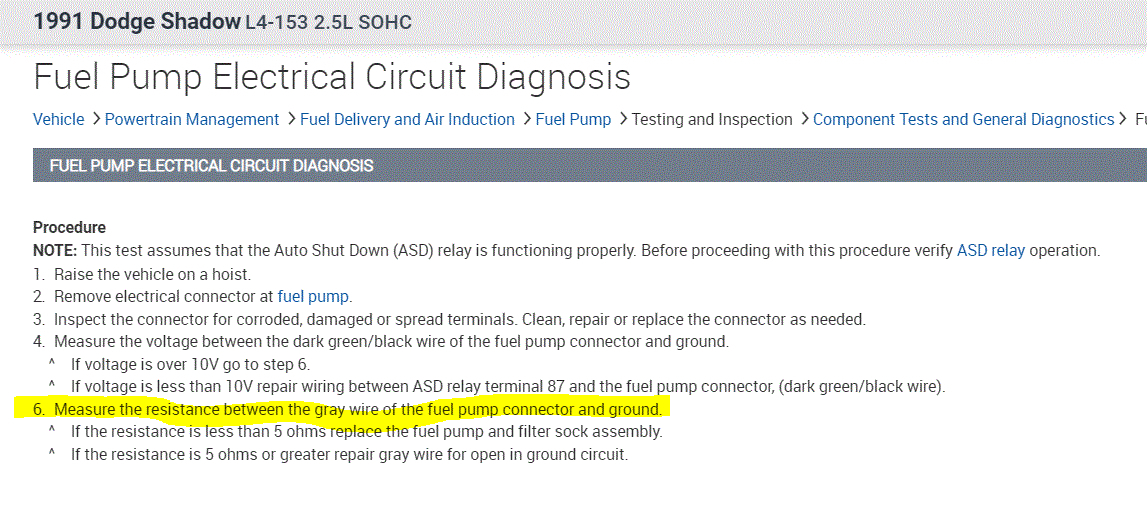Click the caret bullet for over 10V

coord(51,364)
